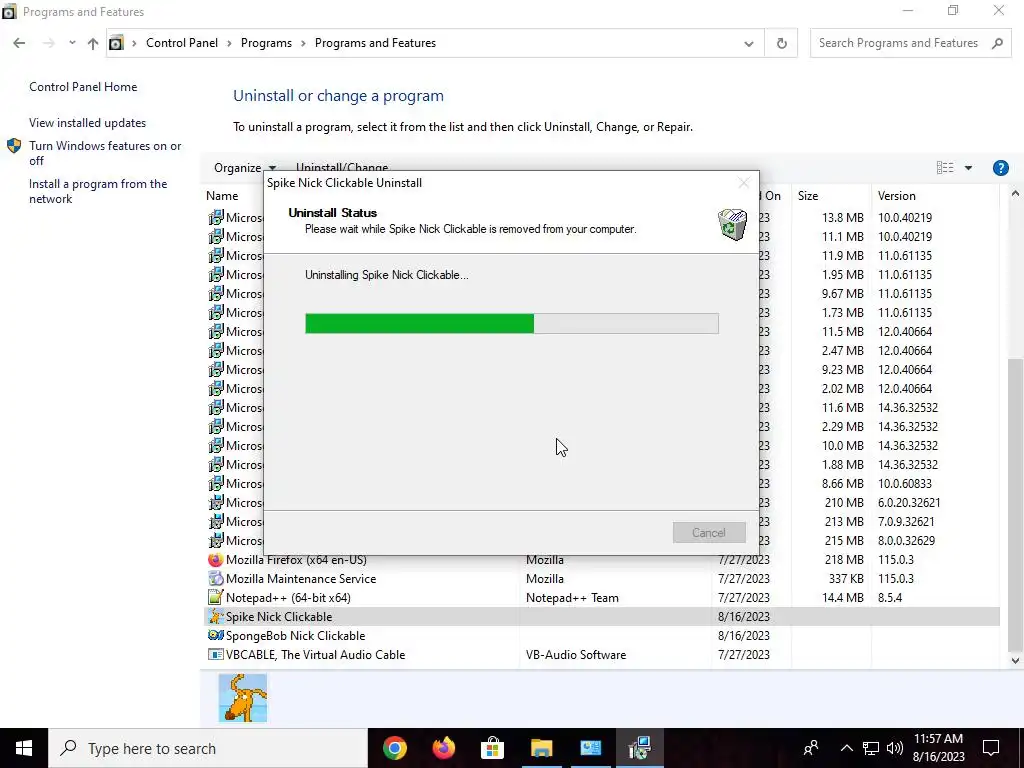
Task: Click the network tray icon
Action: pos(871,748)
